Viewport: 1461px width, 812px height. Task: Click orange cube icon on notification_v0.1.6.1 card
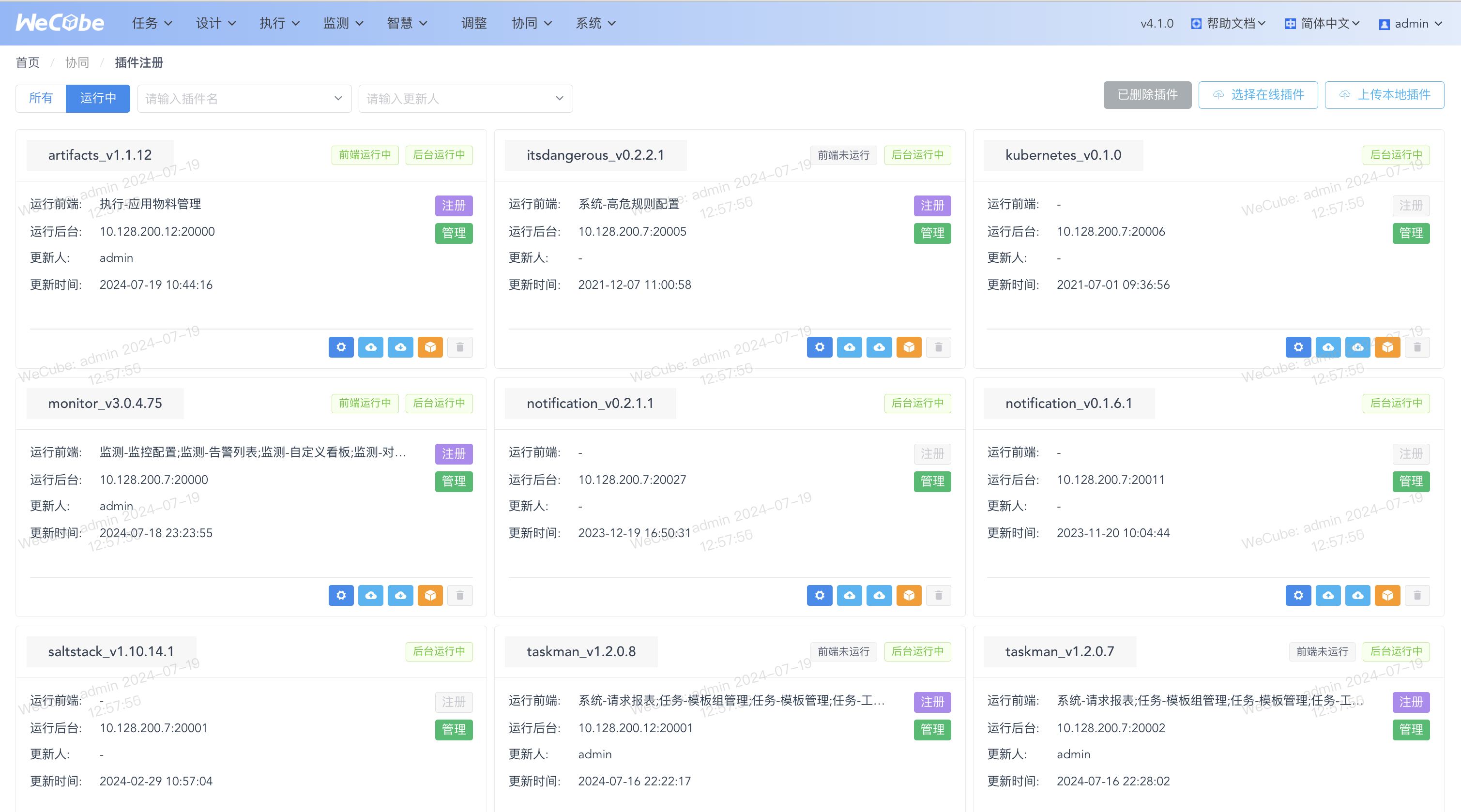[1388, 595]
